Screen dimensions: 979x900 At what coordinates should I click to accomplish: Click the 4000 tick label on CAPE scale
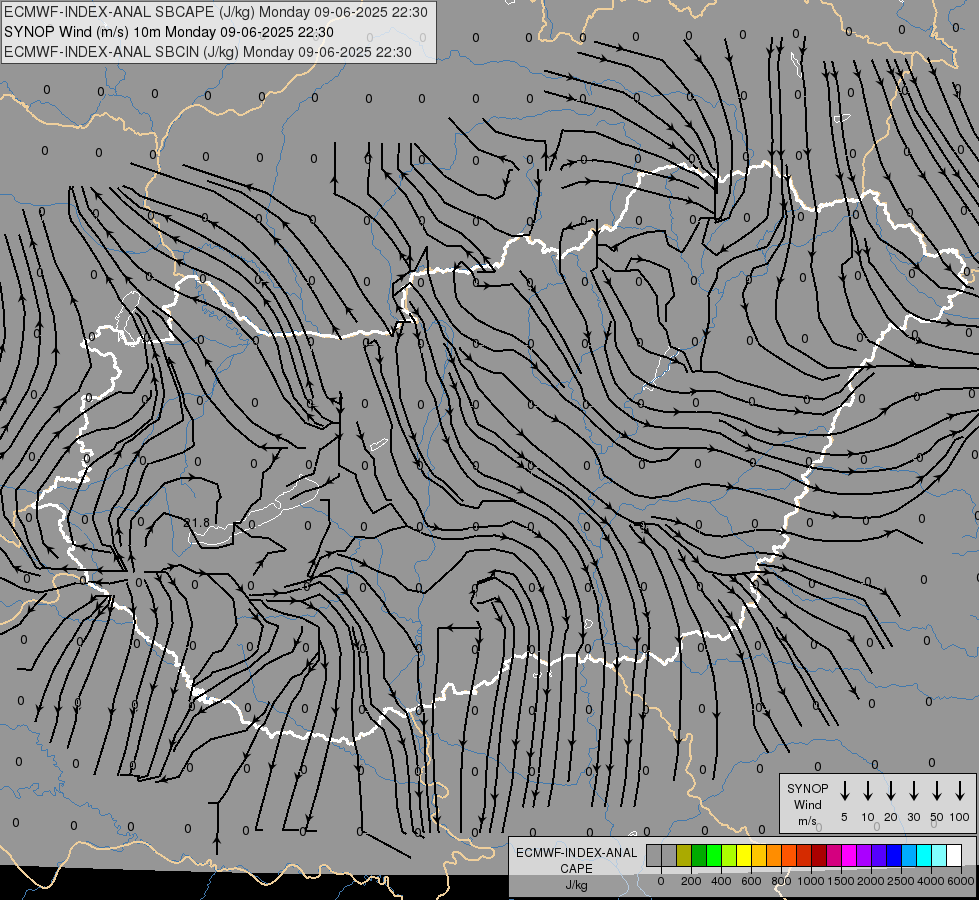[x=931, y=881]
